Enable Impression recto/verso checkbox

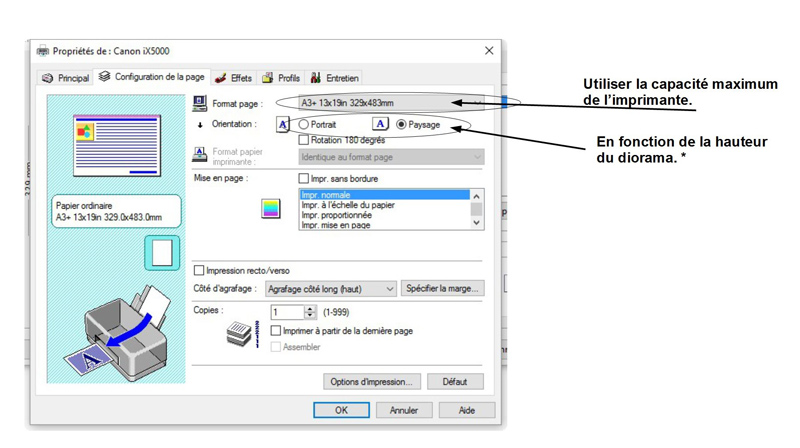pyautogui.click(x=199, y=270)
